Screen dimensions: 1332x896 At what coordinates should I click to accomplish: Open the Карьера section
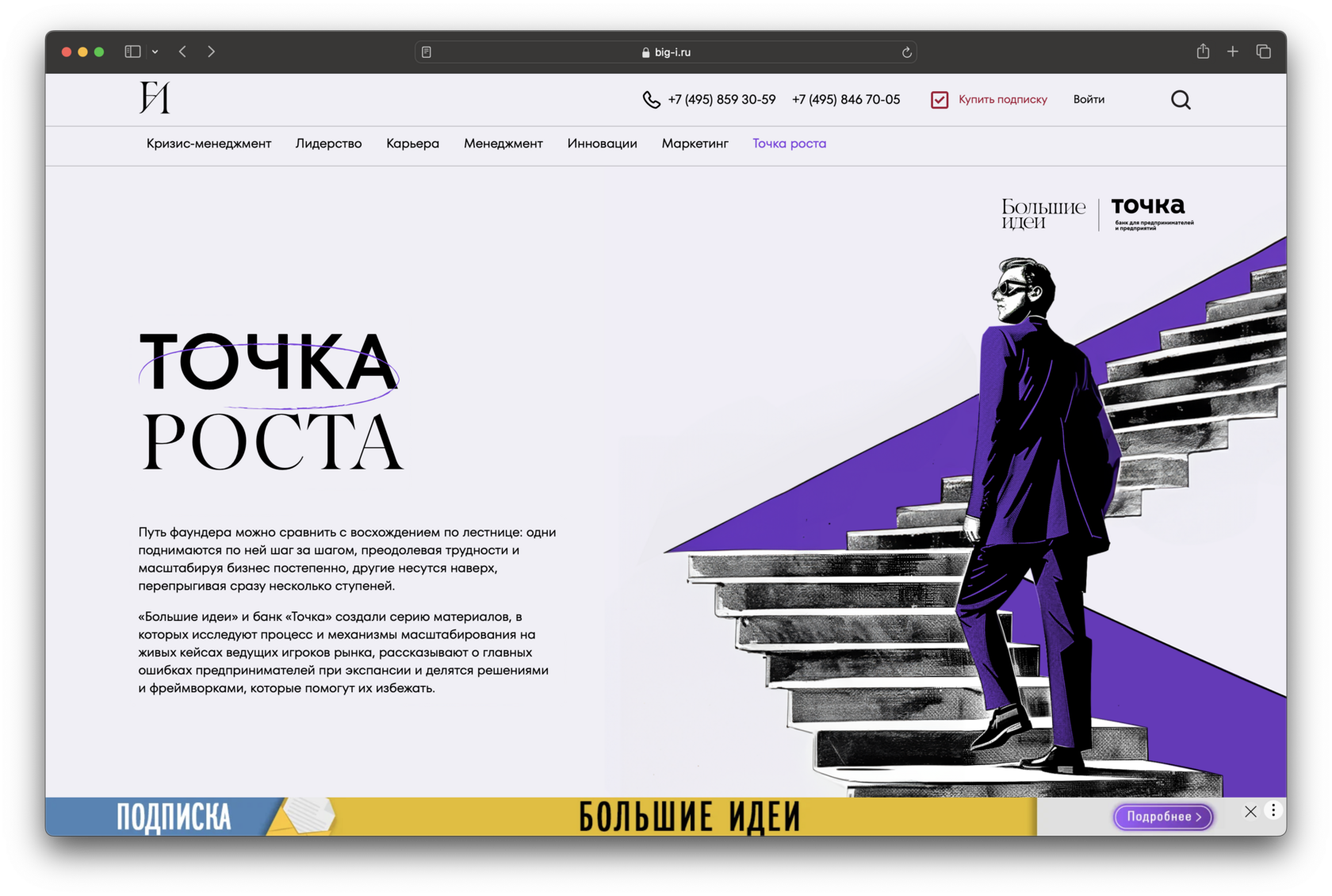(412, 144)
